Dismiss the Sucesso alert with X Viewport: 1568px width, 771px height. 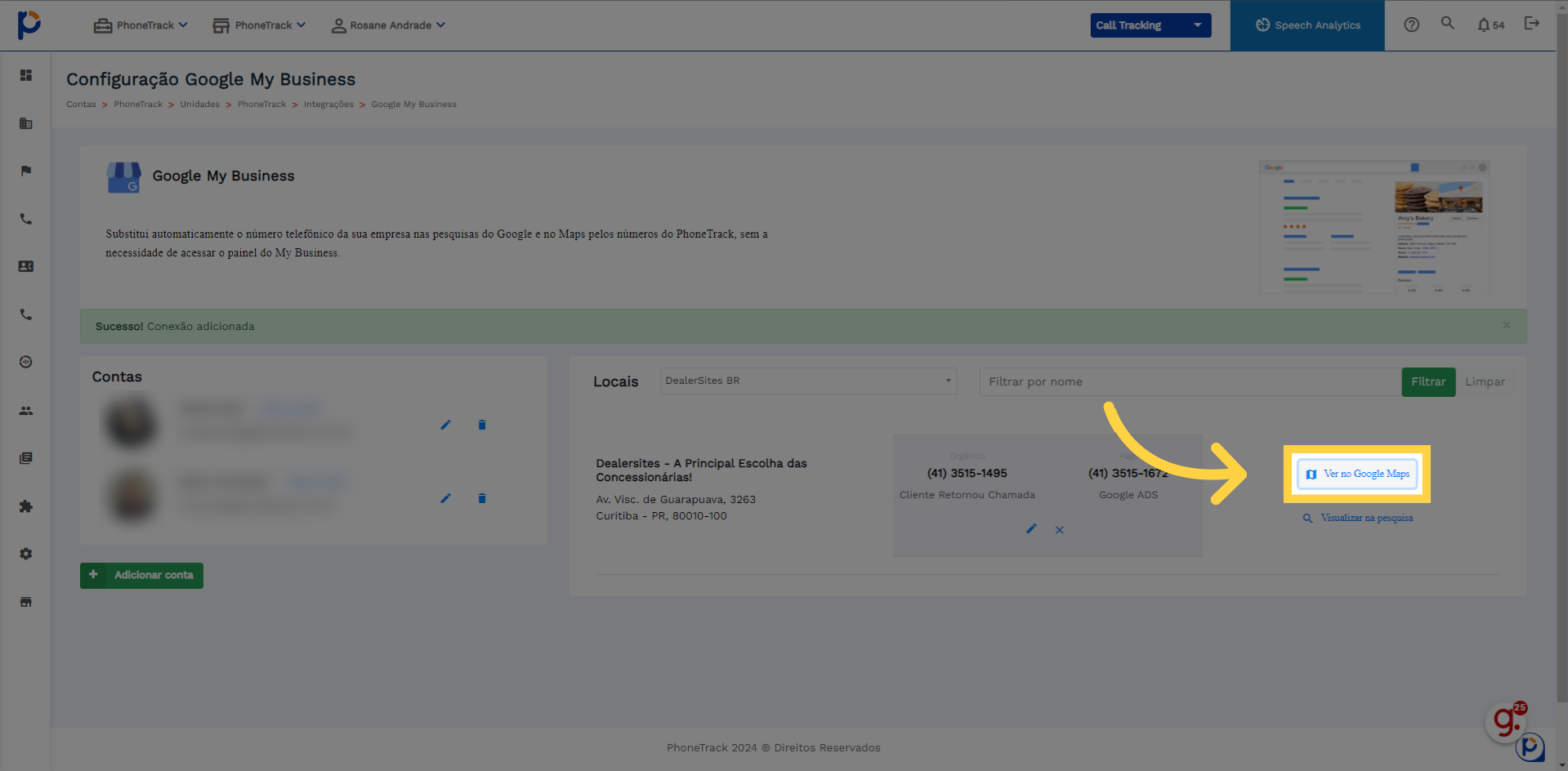point(1506,325)
